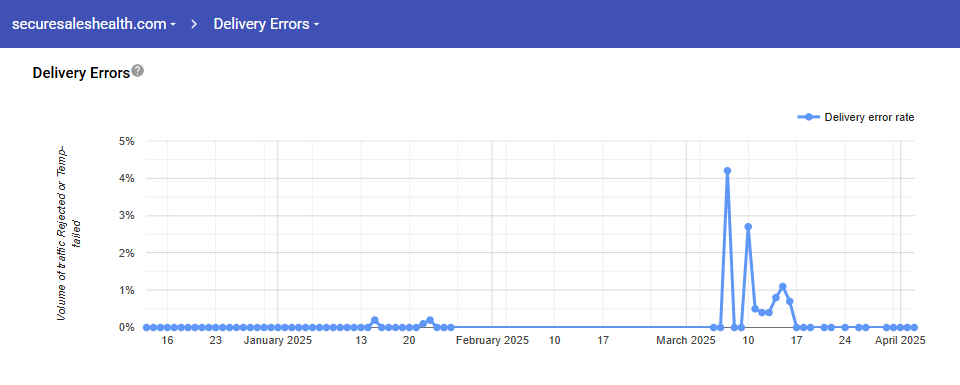The image size is (960, 385).
Task: Click the Delivery Errors help question-mark icon
Action: [138, 70]
